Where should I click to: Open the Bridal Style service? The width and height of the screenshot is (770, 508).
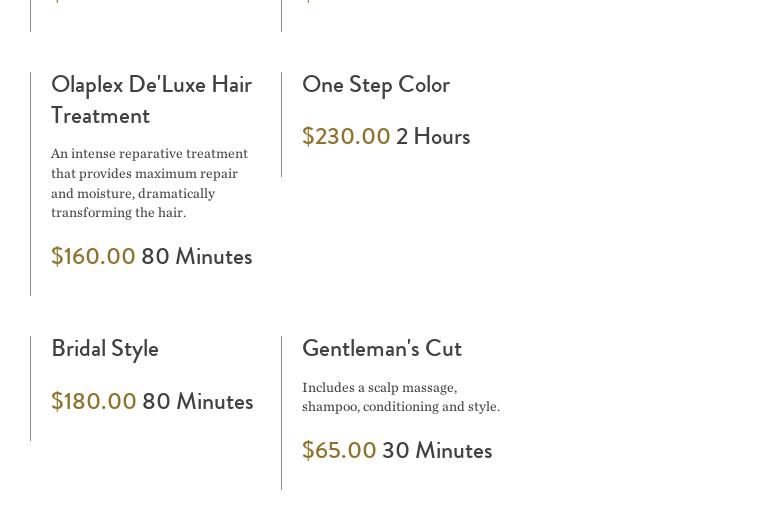pos(105,348)
